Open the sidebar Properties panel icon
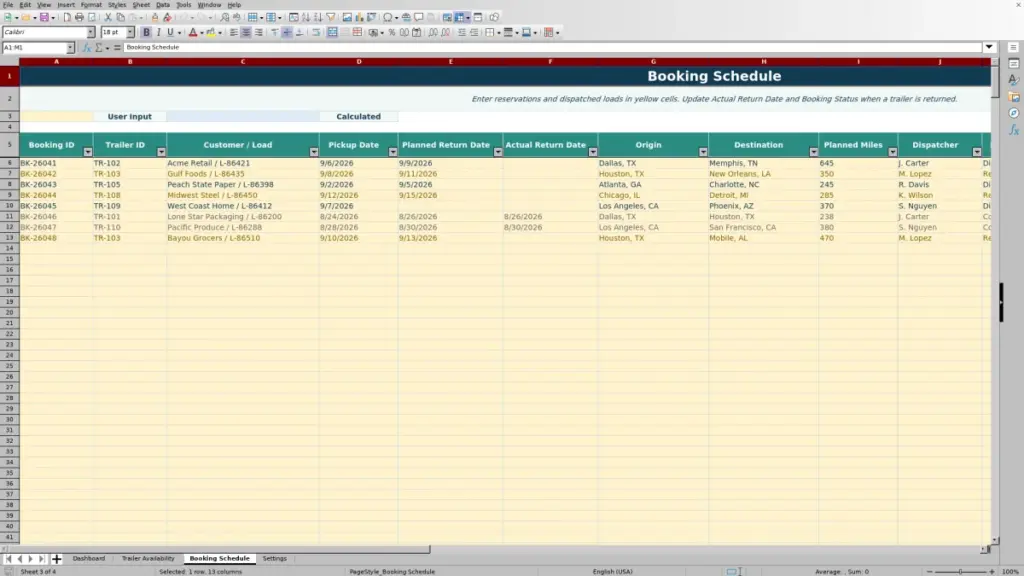The image size is (1024, 576). [1014, 63]
